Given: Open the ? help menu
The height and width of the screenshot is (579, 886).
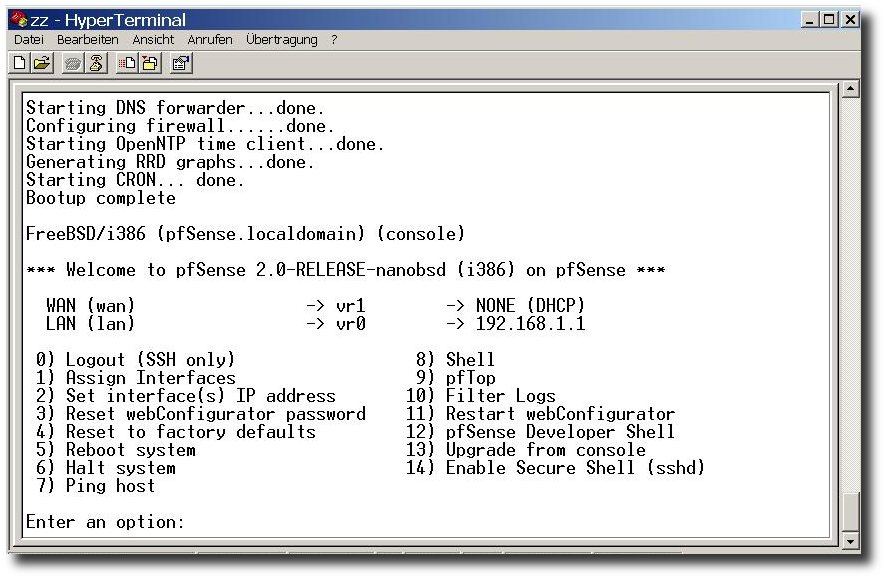Looking at the screenshot, I should tap(334, 40).
